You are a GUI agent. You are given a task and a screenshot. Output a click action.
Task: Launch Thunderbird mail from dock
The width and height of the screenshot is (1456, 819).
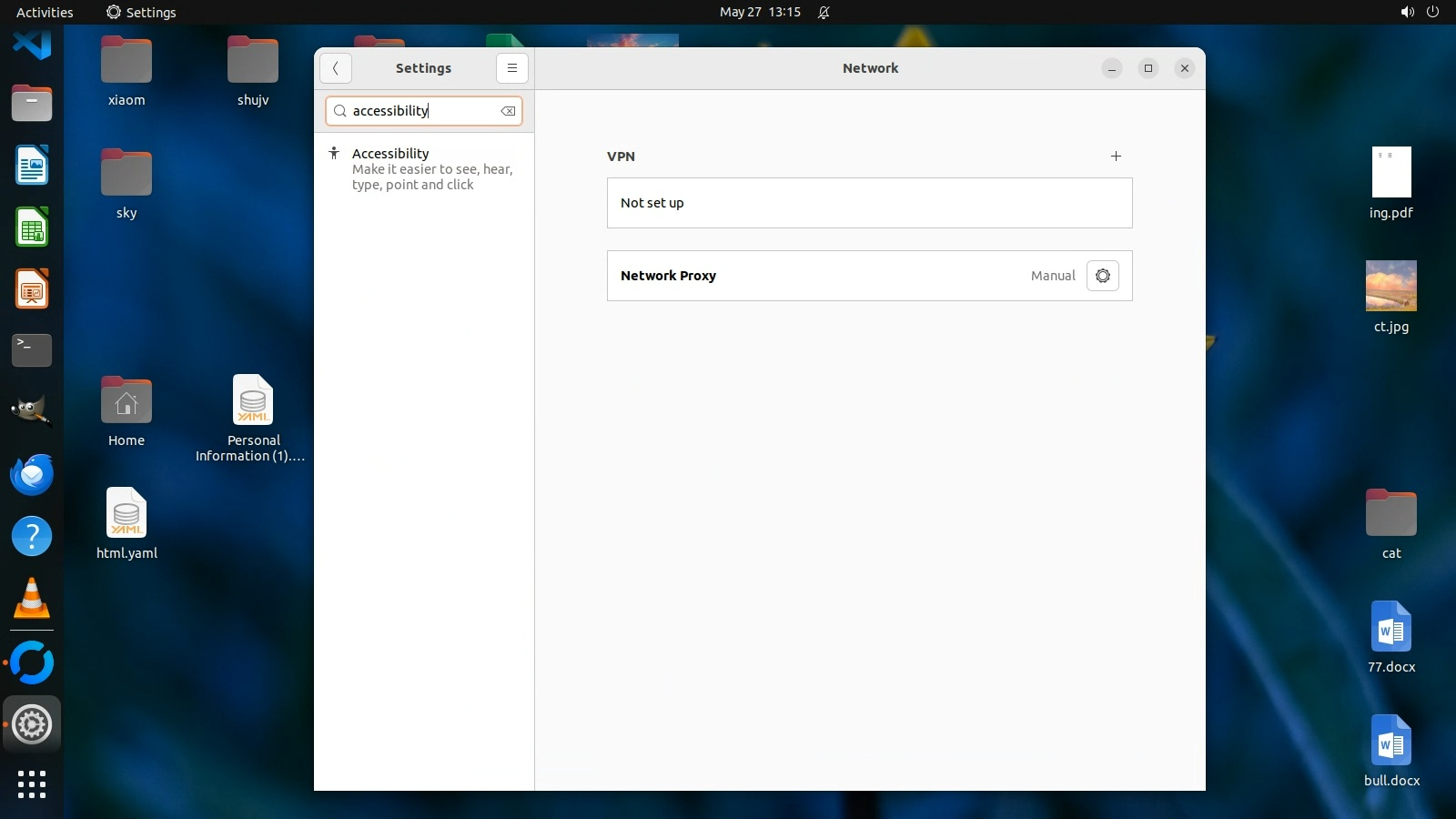pos(32,474)
